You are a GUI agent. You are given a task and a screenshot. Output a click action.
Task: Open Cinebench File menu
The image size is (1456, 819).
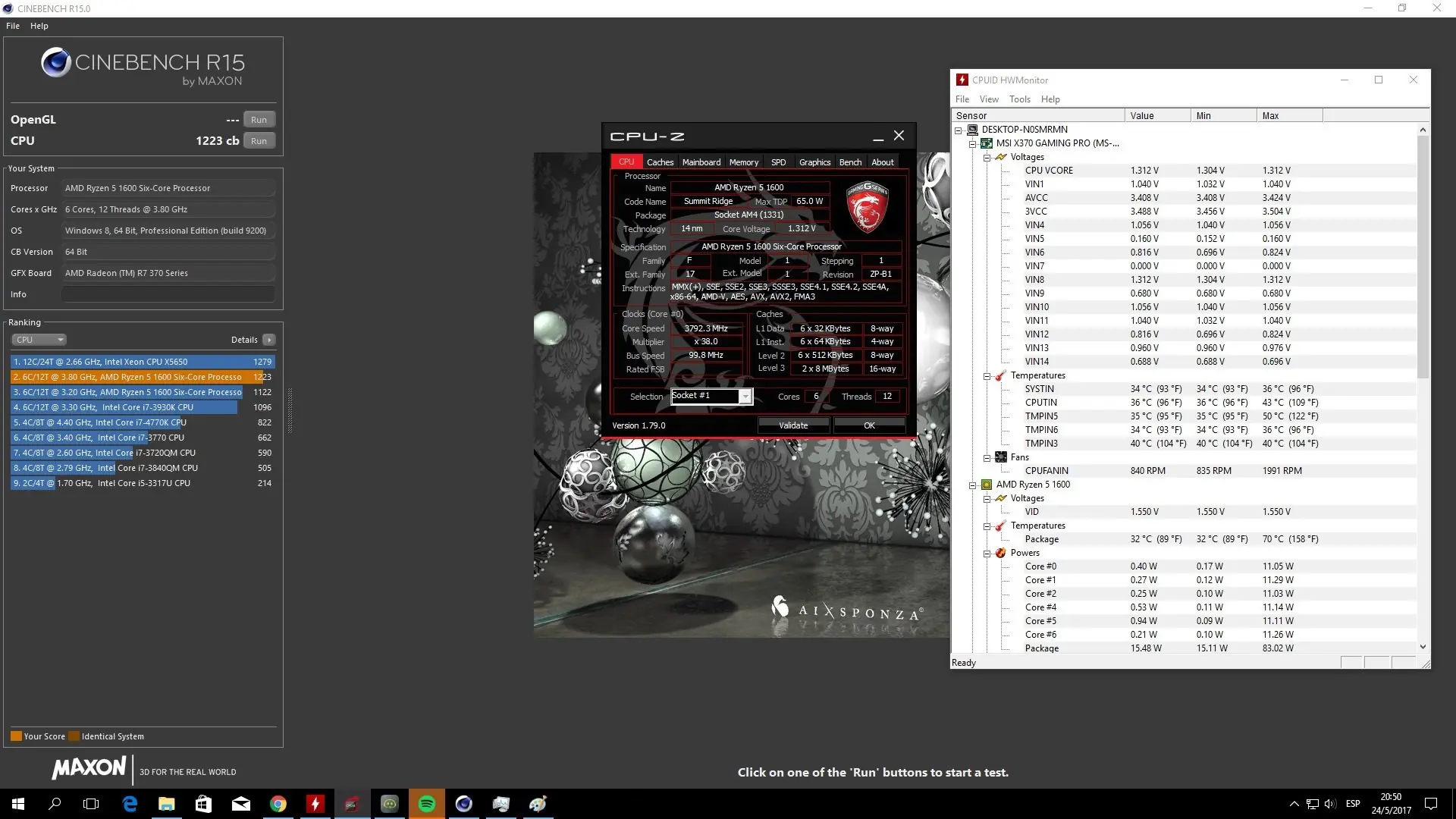click(13, 26)
